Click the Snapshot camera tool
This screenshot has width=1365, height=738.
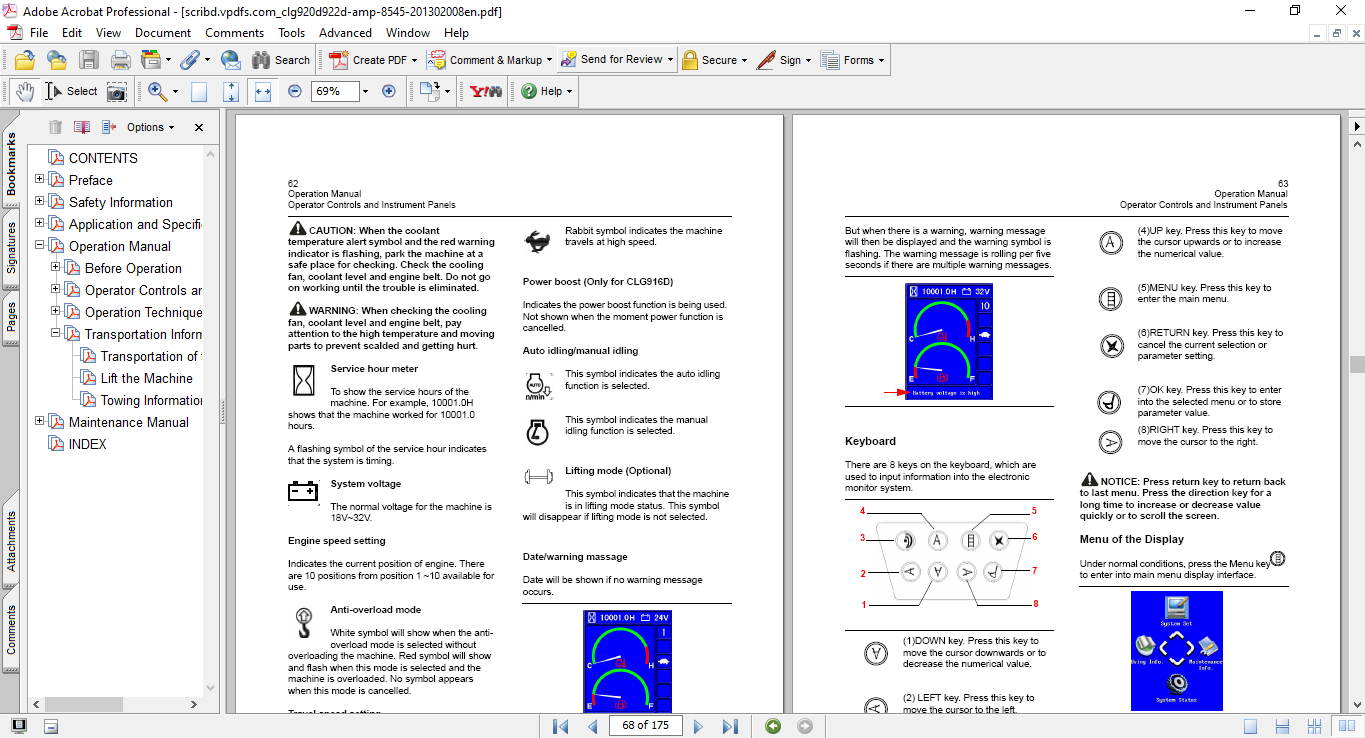pos(117,91)
